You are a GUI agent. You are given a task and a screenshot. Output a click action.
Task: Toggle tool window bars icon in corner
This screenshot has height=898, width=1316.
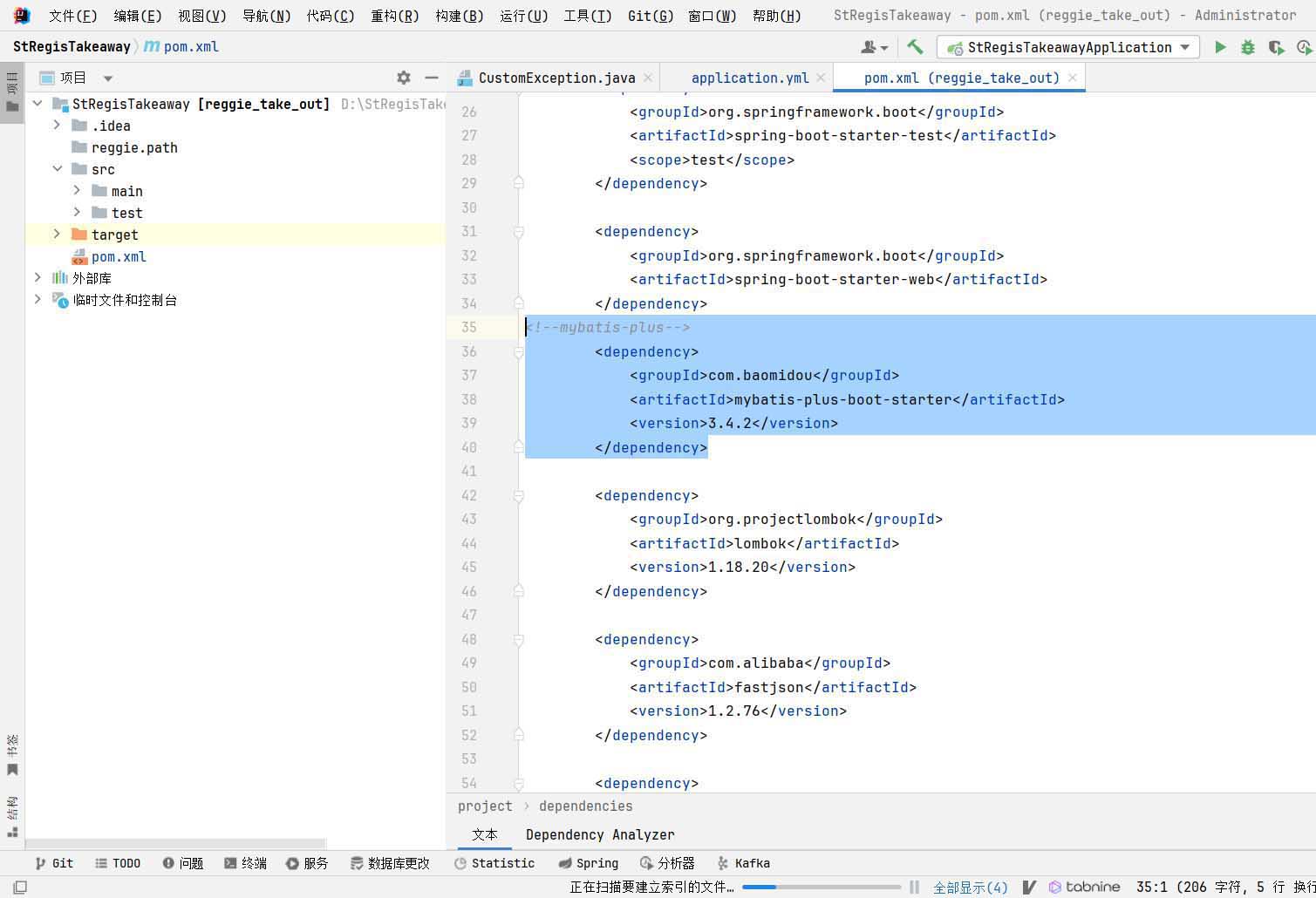point(20,887)
